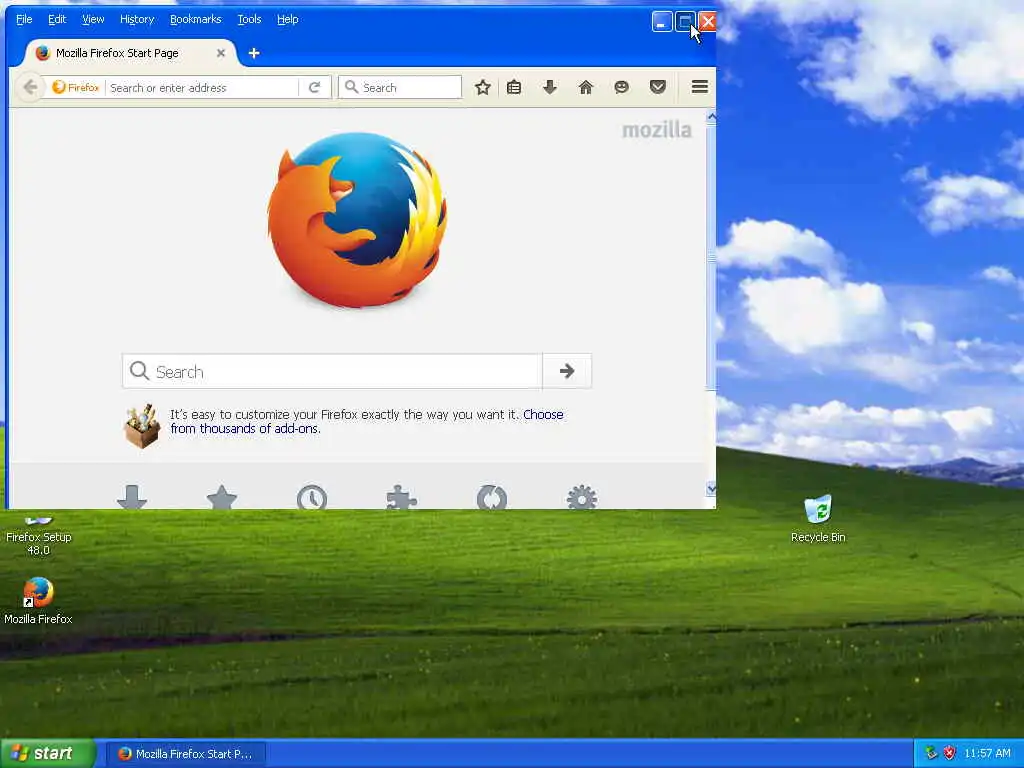This screenshot has width=1024, height=768.
Task: Open the Tools menu
Action: coord(249,19)
